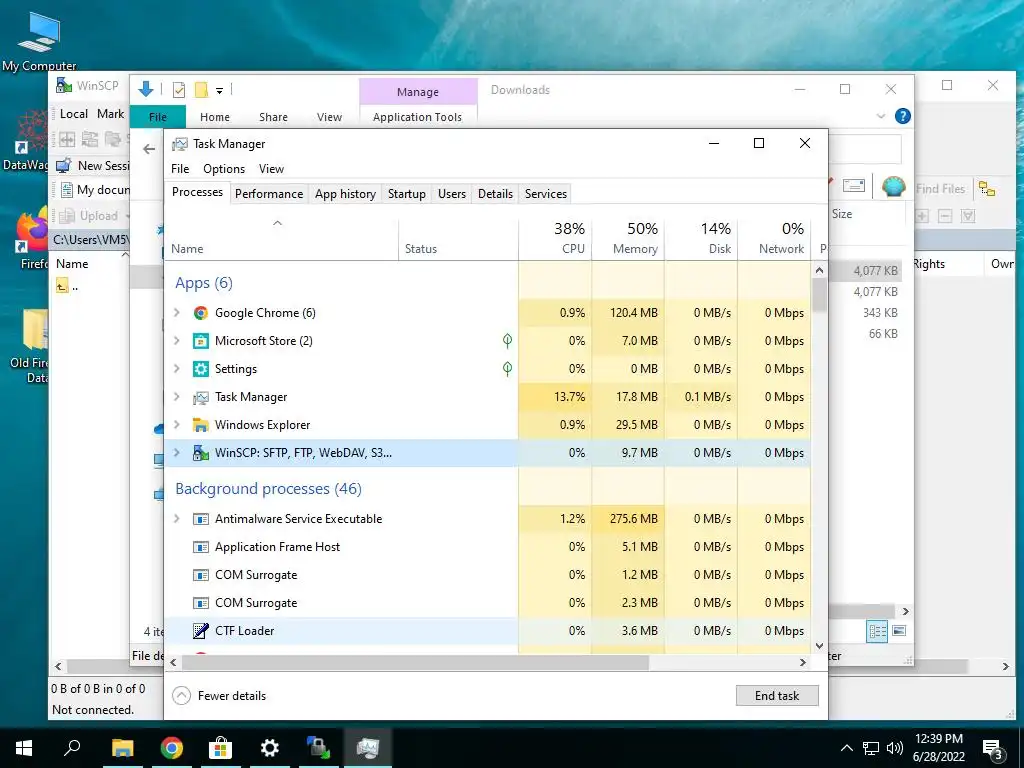Click the taskbar clock showing 12:39 PM

[x=938, y=748]
